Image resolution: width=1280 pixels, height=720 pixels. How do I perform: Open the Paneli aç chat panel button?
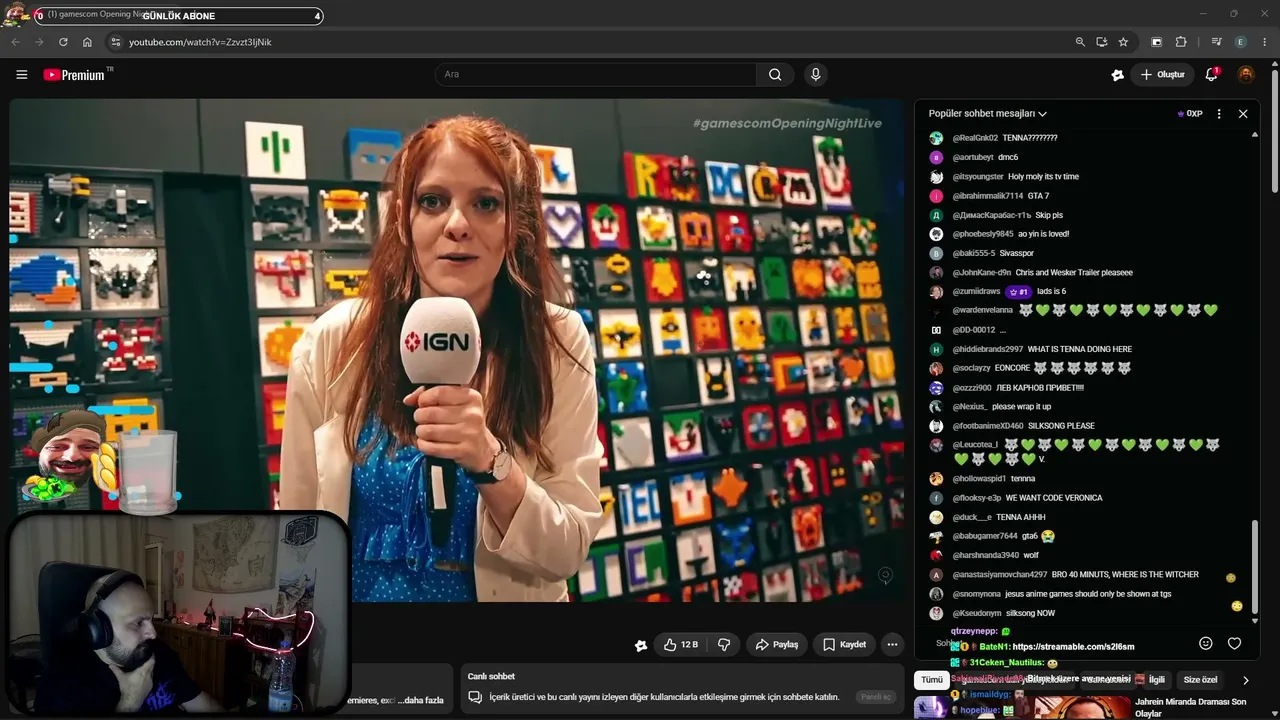click(x=875, y=697)
